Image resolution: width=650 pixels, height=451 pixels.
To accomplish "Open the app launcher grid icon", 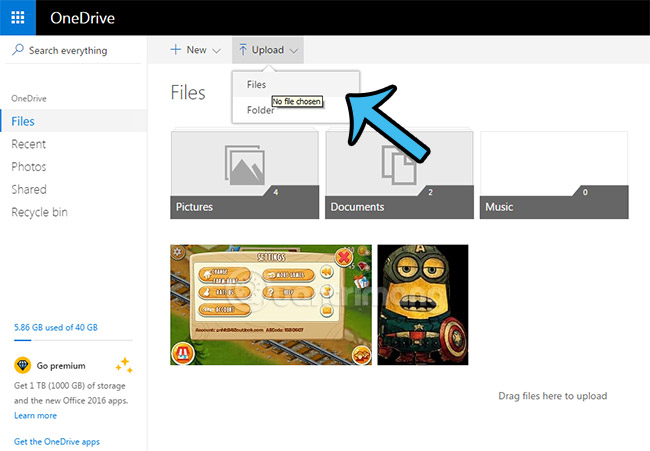I will point(18,18).
